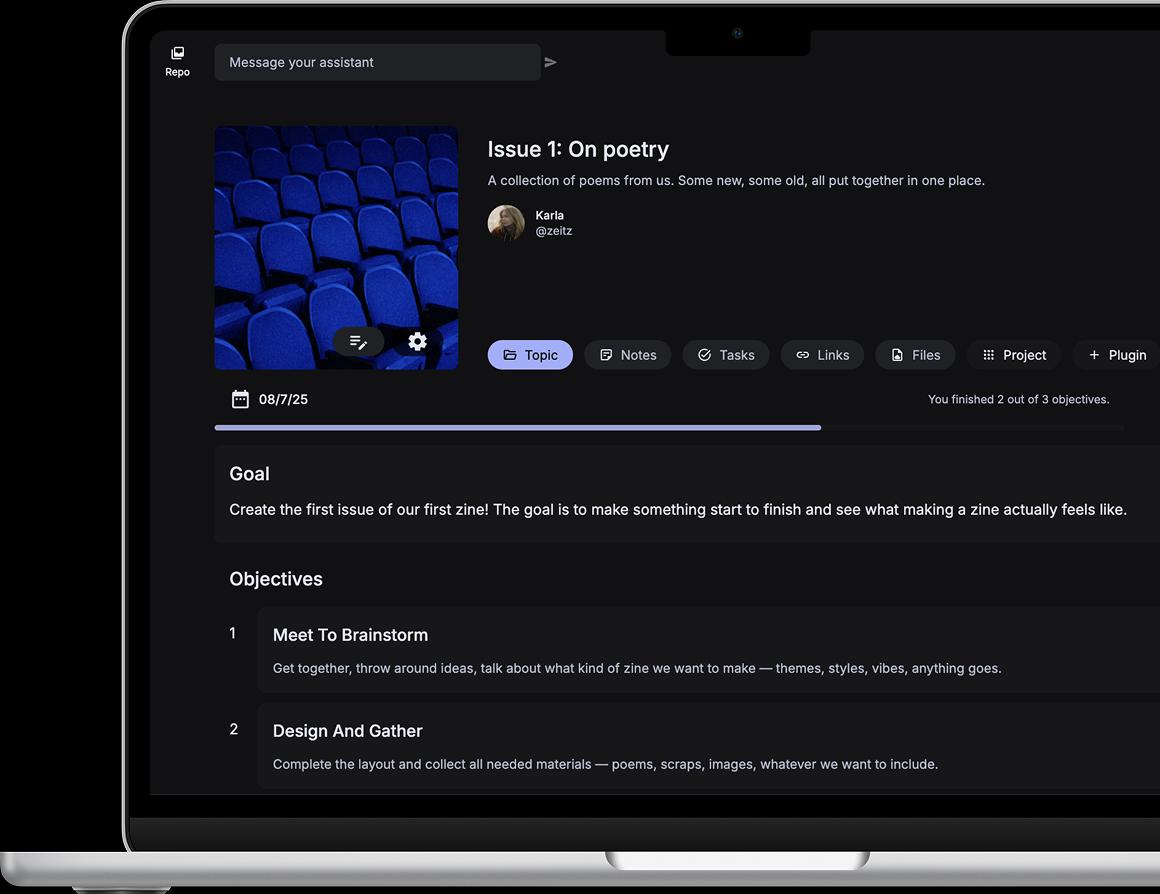Click the calendar icon next to 08/7/25
Viewport: 1160px width, 894px height.
[x=240, y=398]
